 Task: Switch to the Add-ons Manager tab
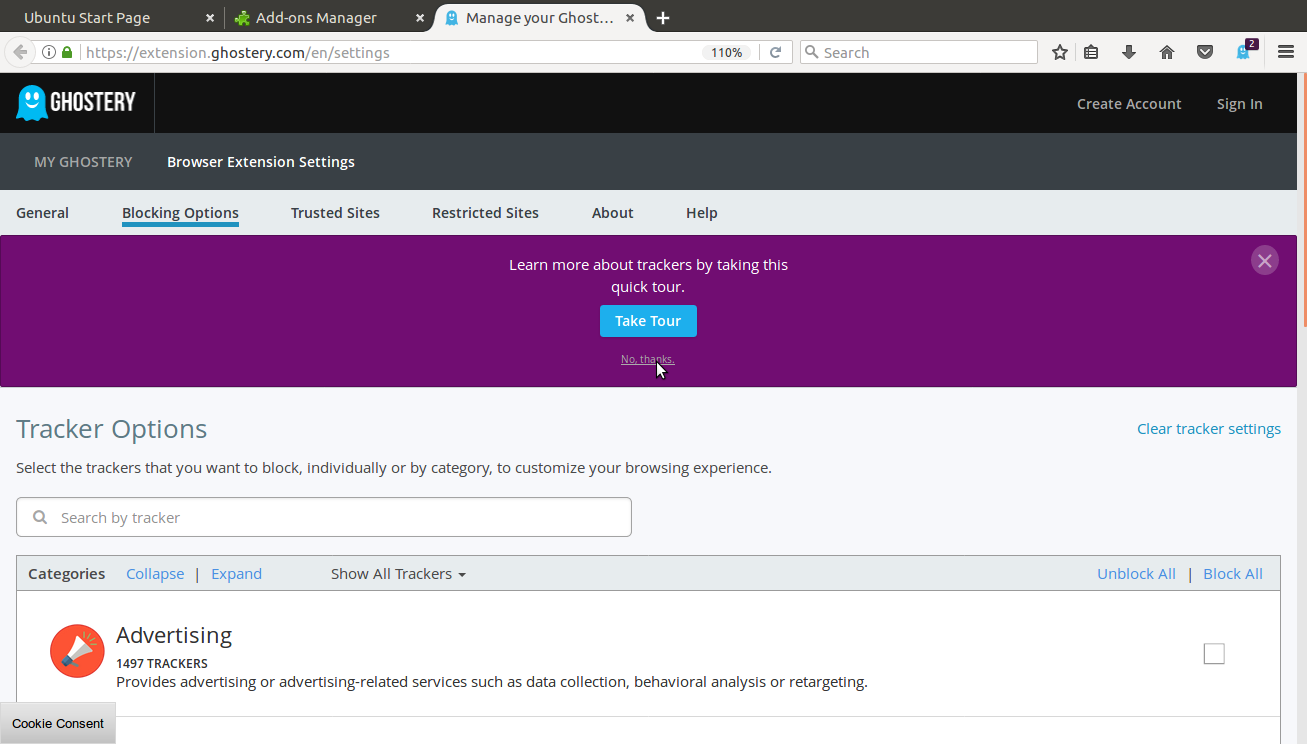[328, 18]
